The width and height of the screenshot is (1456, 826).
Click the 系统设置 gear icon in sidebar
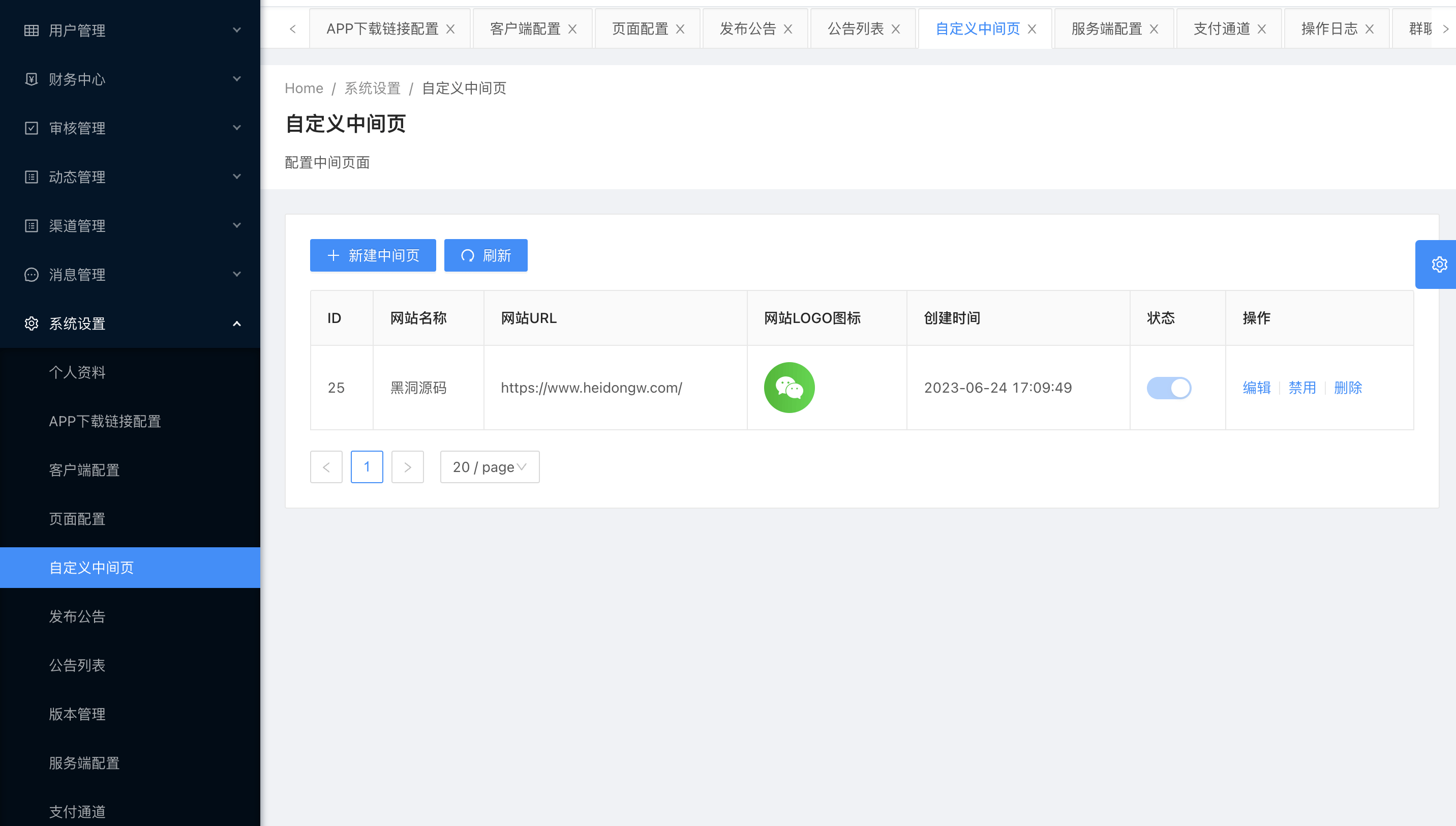(31, 323)
